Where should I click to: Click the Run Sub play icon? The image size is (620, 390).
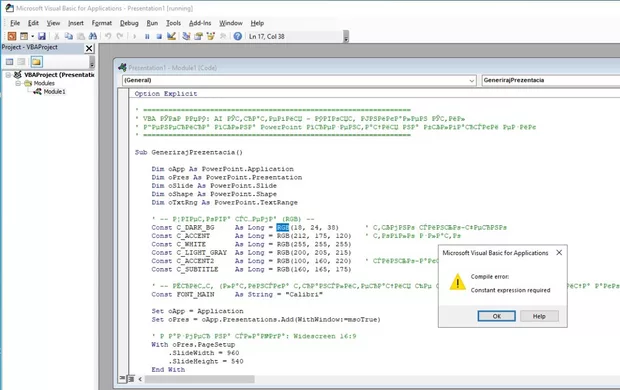134,36
